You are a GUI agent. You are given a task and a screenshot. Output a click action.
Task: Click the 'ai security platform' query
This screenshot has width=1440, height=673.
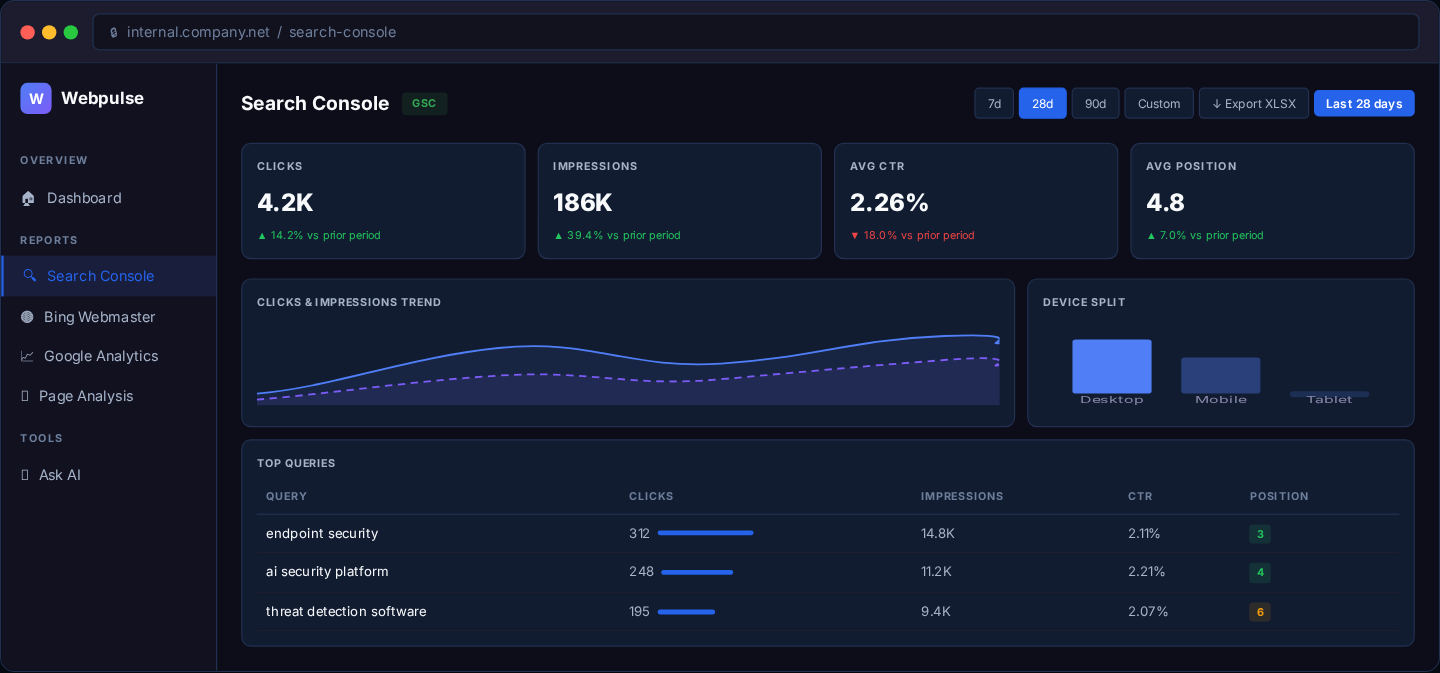(x=327, y=571)
